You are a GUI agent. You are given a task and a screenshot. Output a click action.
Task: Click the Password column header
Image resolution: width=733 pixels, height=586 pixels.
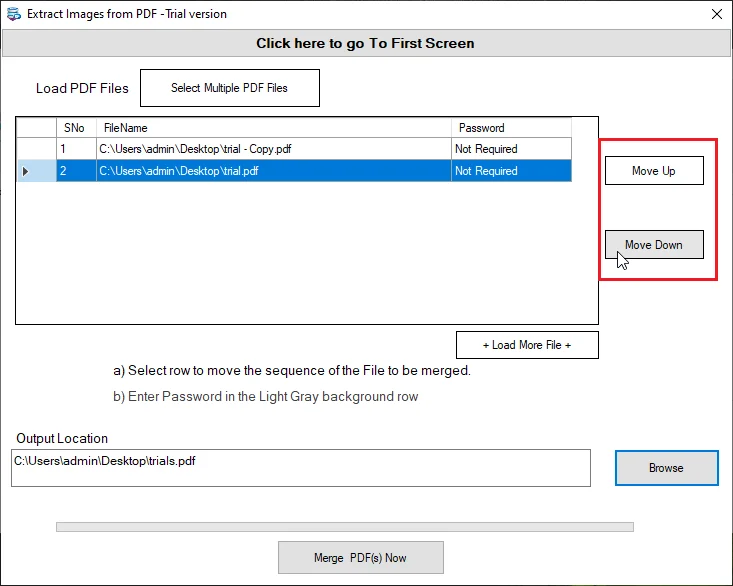point(511,128)
